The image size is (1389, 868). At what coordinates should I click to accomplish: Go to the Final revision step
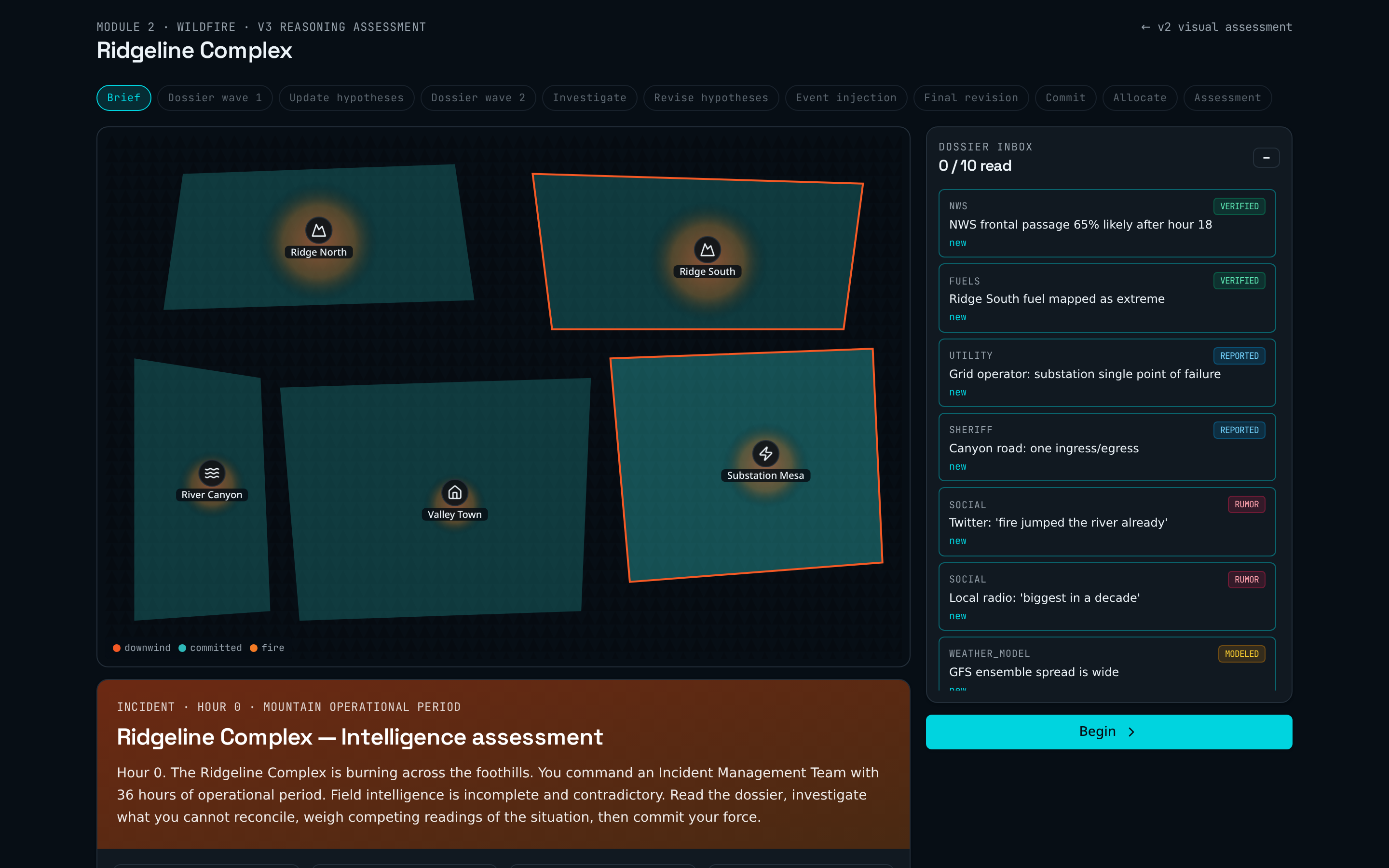970,97
